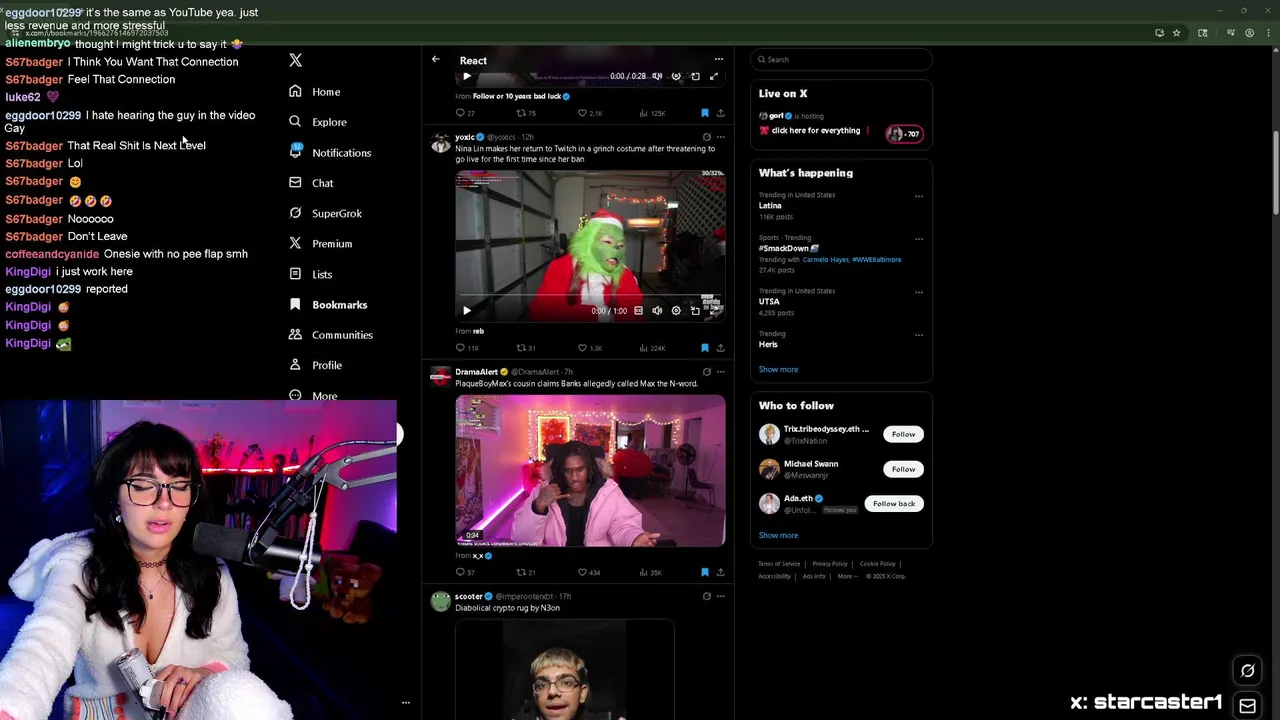The height and width of the screenshot is (720, 1280).
Task: Open more options for UTSA trend
Action: coord(918,292)
